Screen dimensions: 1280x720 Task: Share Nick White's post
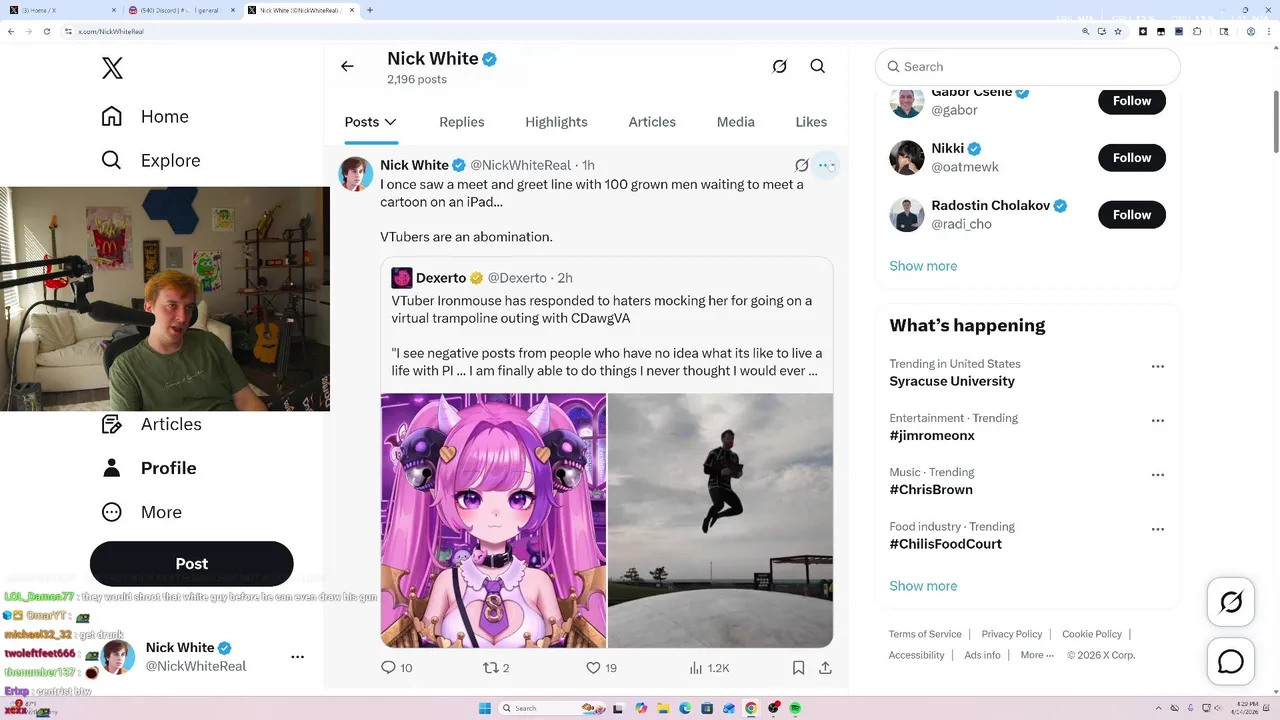click(825, 668)
